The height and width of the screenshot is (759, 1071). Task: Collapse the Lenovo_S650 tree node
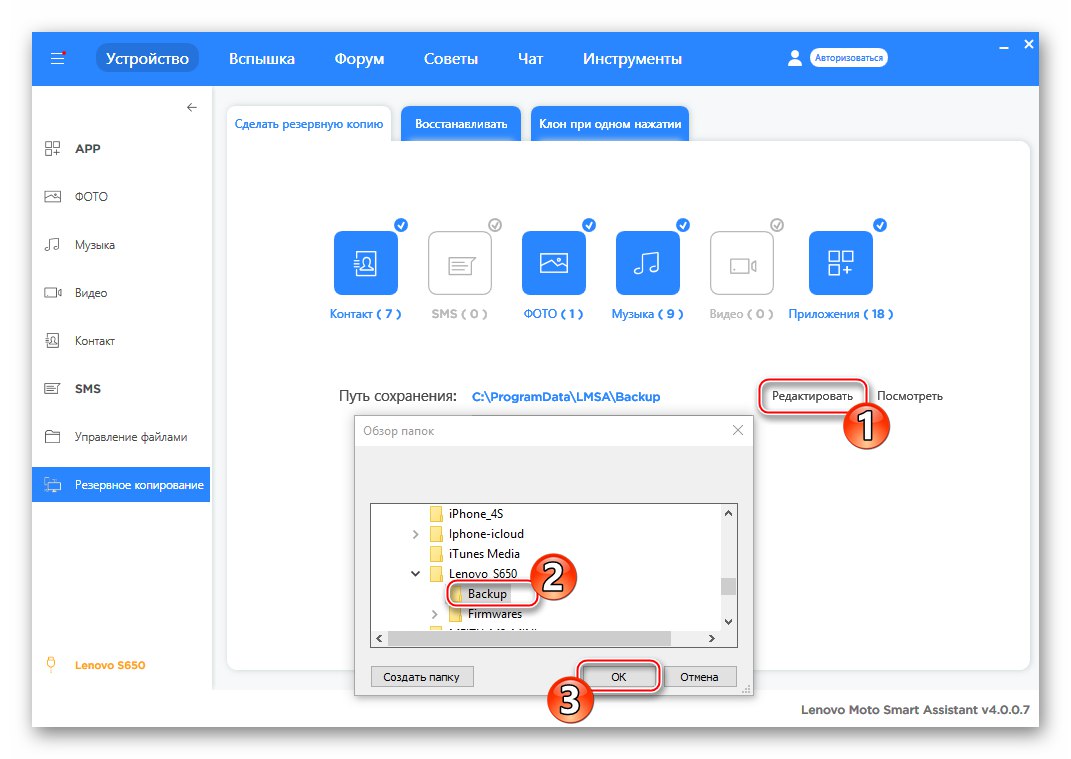tap(415, 574)
